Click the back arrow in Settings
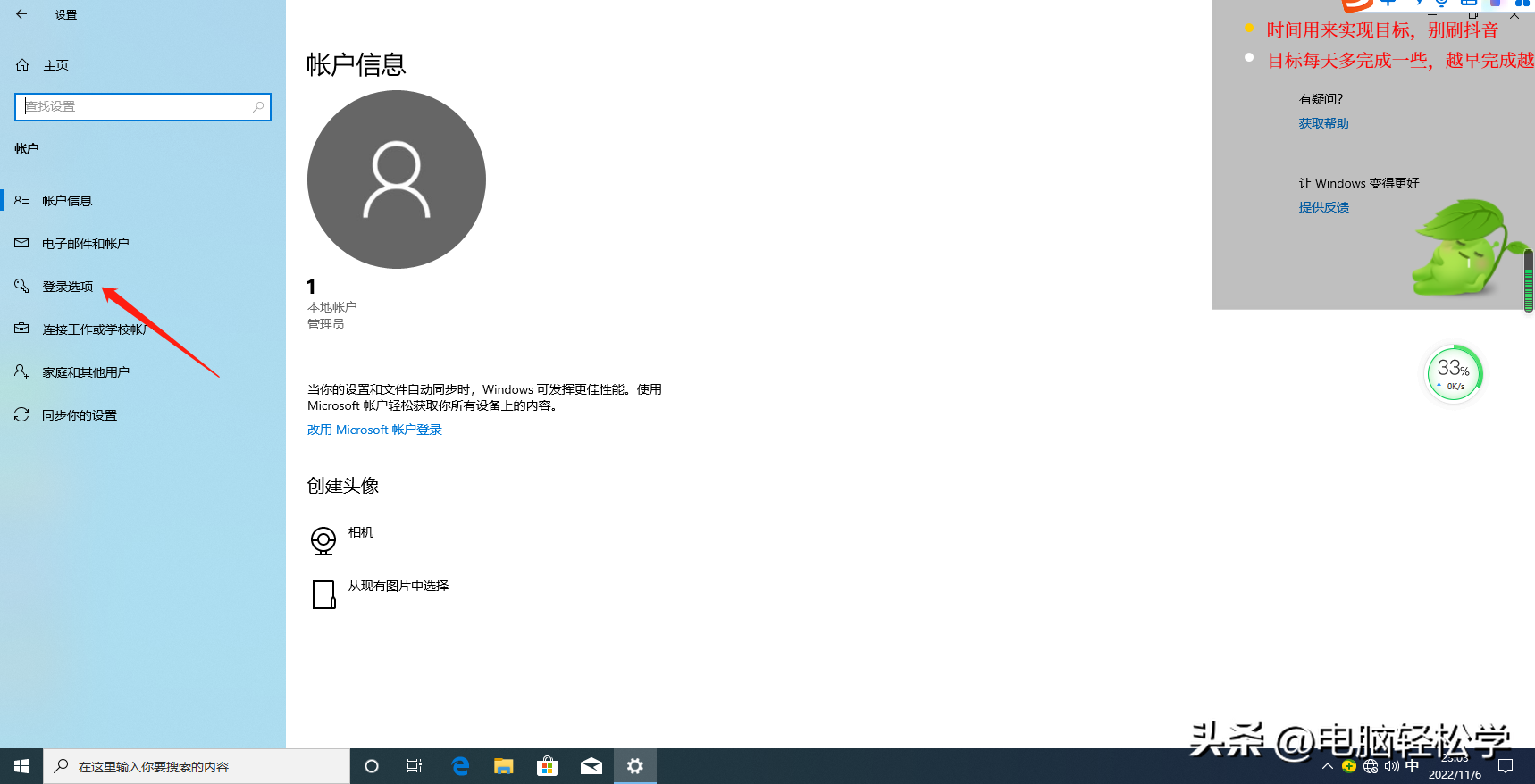The width and height of the screenshot is (1535, 784). point(21,14)
